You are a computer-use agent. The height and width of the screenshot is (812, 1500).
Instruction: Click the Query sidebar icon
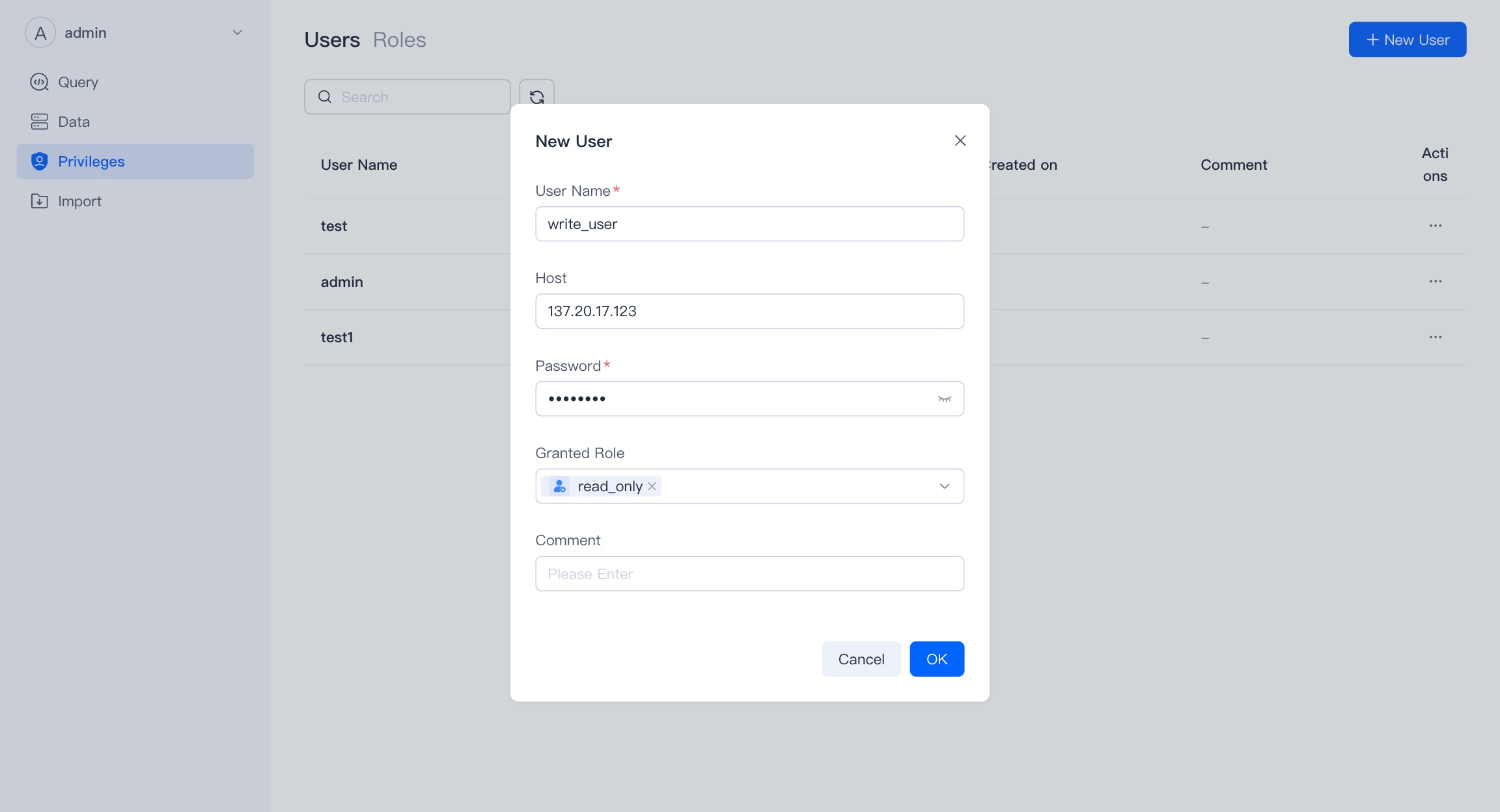pyautogui.click(x=39, y=82)
